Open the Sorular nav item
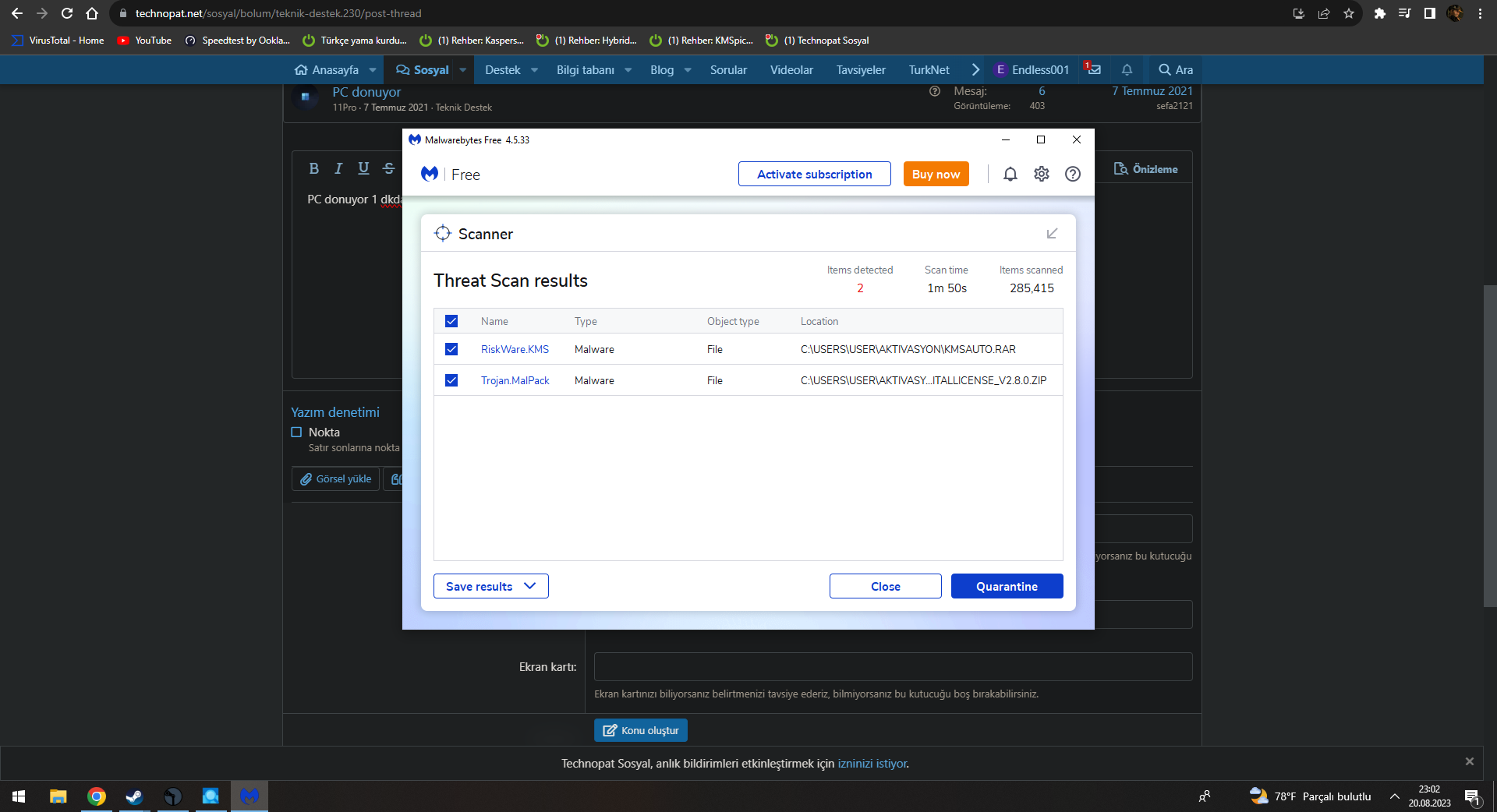 click(x=728, y=70)
